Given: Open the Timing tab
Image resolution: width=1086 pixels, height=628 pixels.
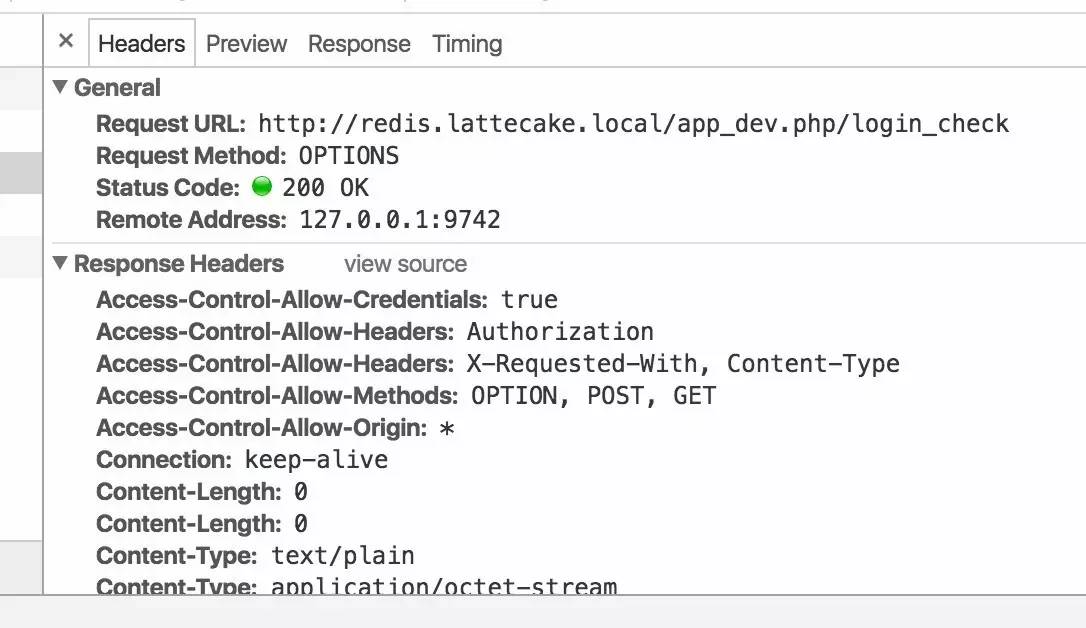Looking at the screenshot, I should coord(467,44).
